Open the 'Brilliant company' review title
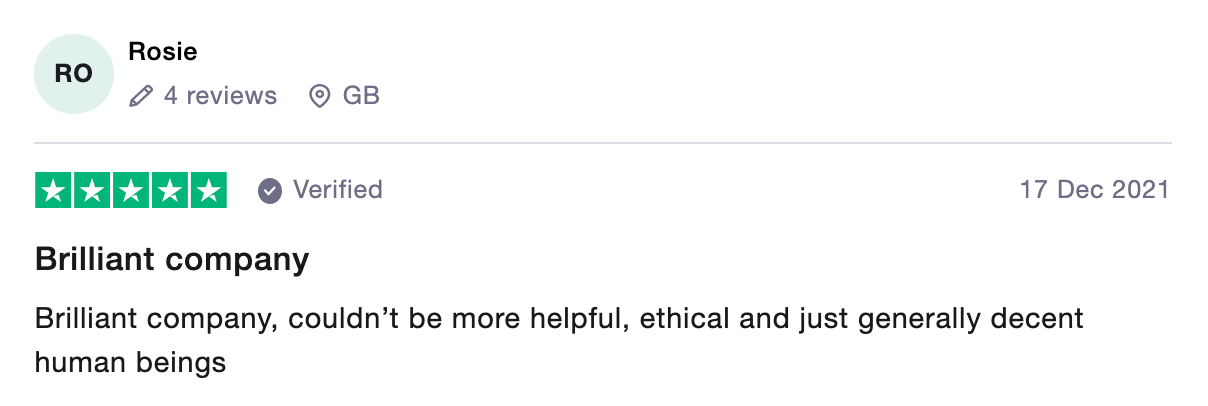Viewport: 1208px width, 406px height. pyautogui.click(x=172, y=260)
